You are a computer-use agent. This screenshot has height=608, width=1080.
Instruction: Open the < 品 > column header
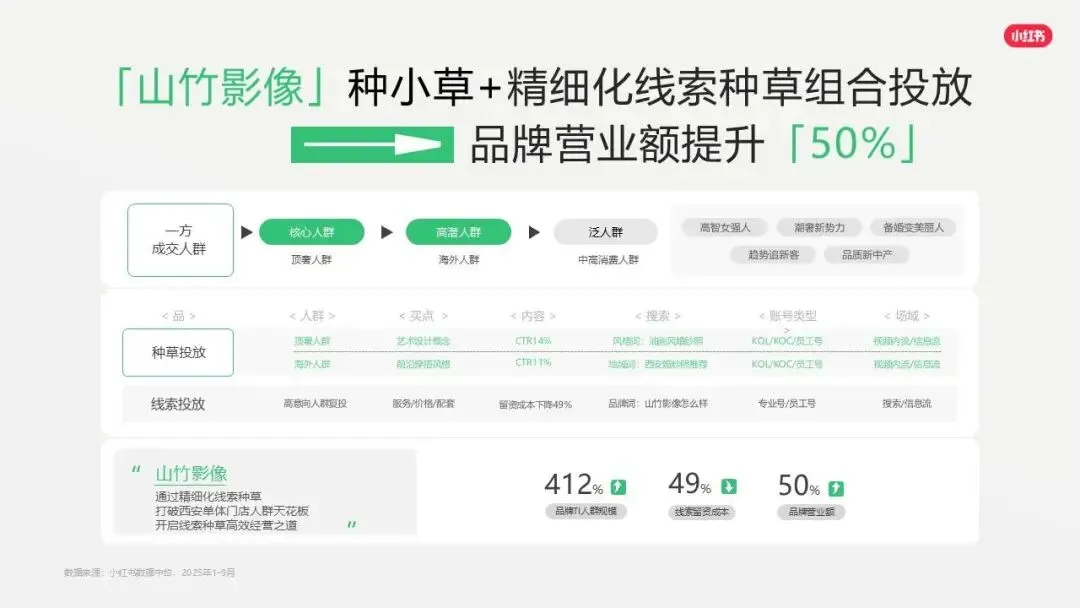click(x=178, y=315)
